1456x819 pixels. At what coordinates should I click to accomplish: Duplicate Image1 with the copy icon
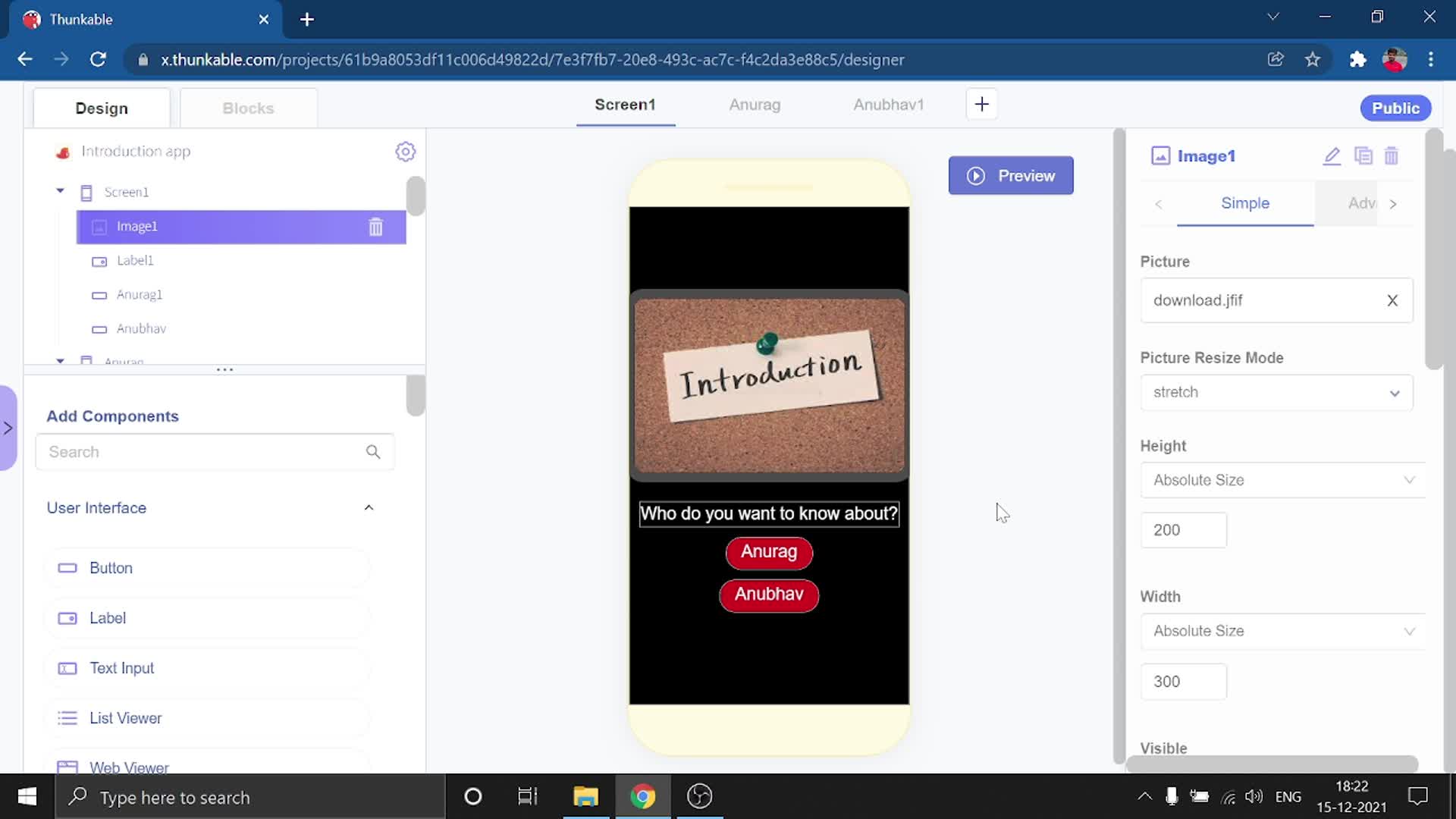(x=1363, y=156)
